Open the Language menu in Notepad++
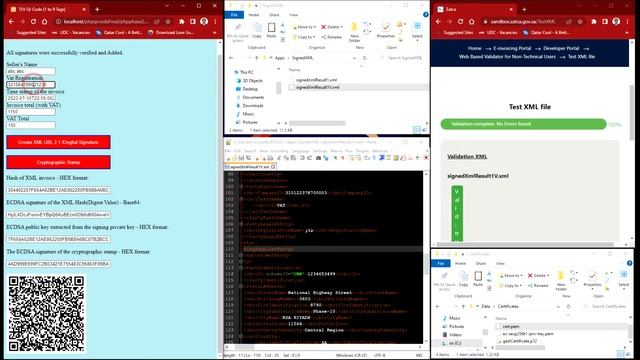The width and height of the screenshot is (640, 360). [x=300, y=151]
